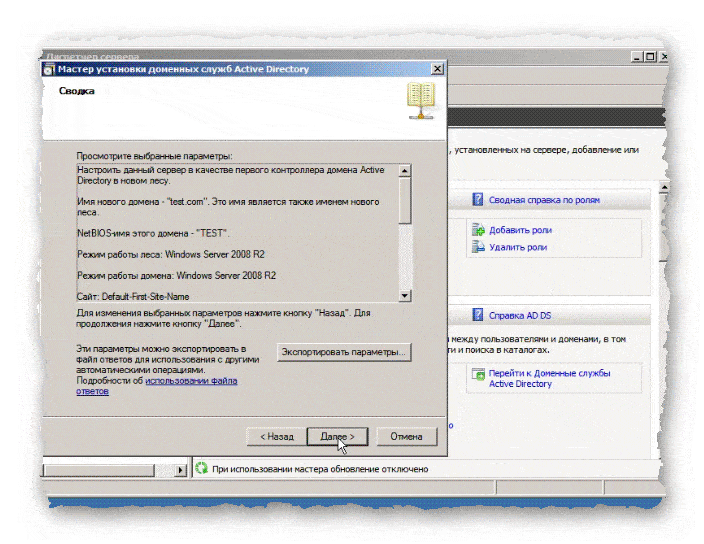Click the Сводка heading
Image resolution: width=704 pixels, height=544 pixels.
pos(77,91)
